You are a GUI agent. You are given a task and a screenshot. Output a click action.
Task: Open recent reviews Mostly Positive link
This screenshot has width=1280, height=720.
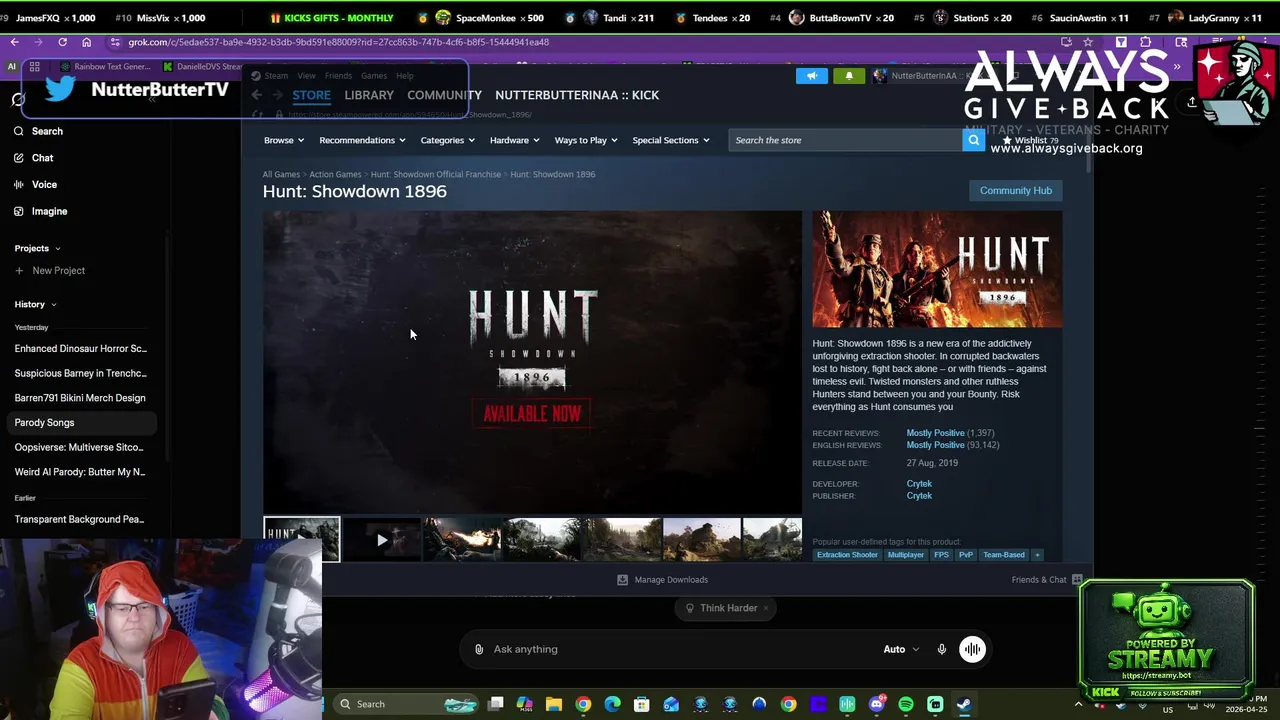click(935, 433)
